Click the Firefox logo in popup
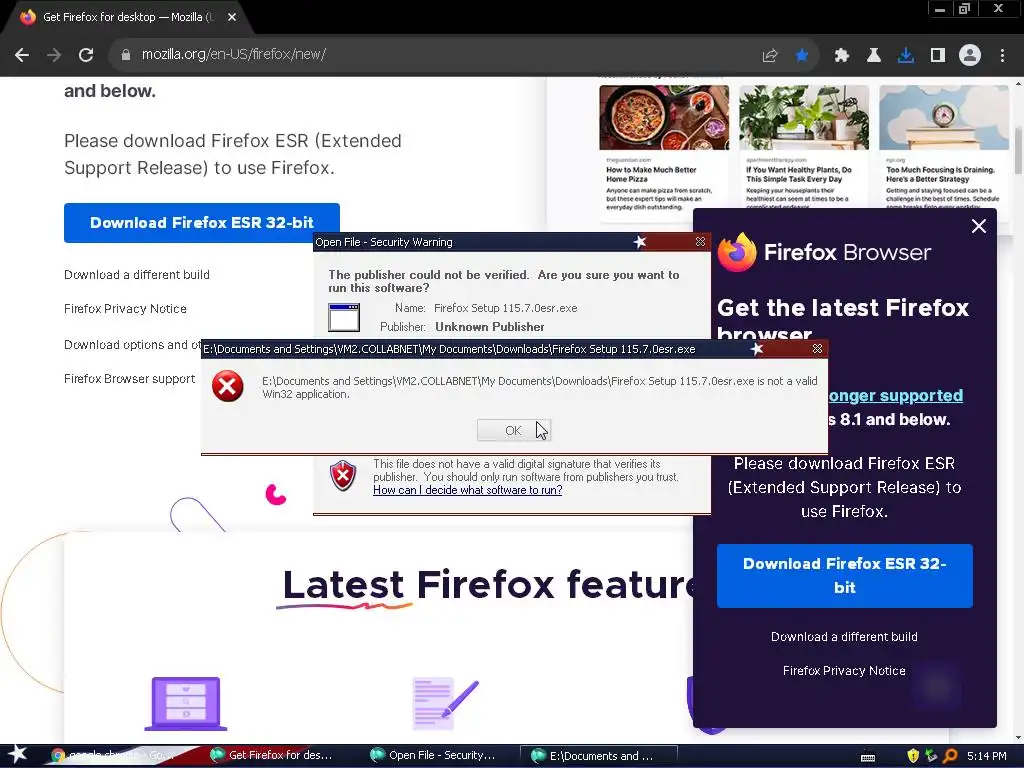 (x=737, y=252)
